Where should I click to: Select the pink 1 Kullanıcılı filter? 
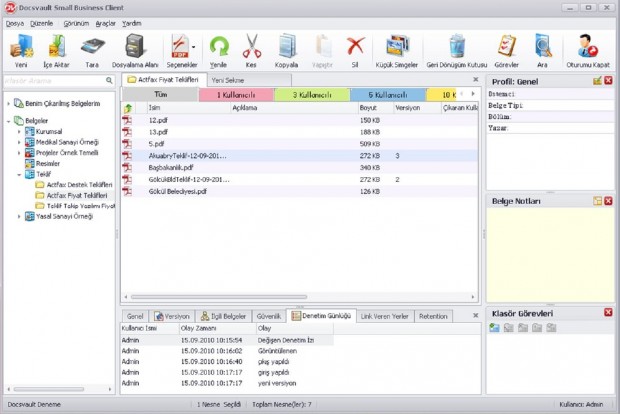tap(236, 95)
